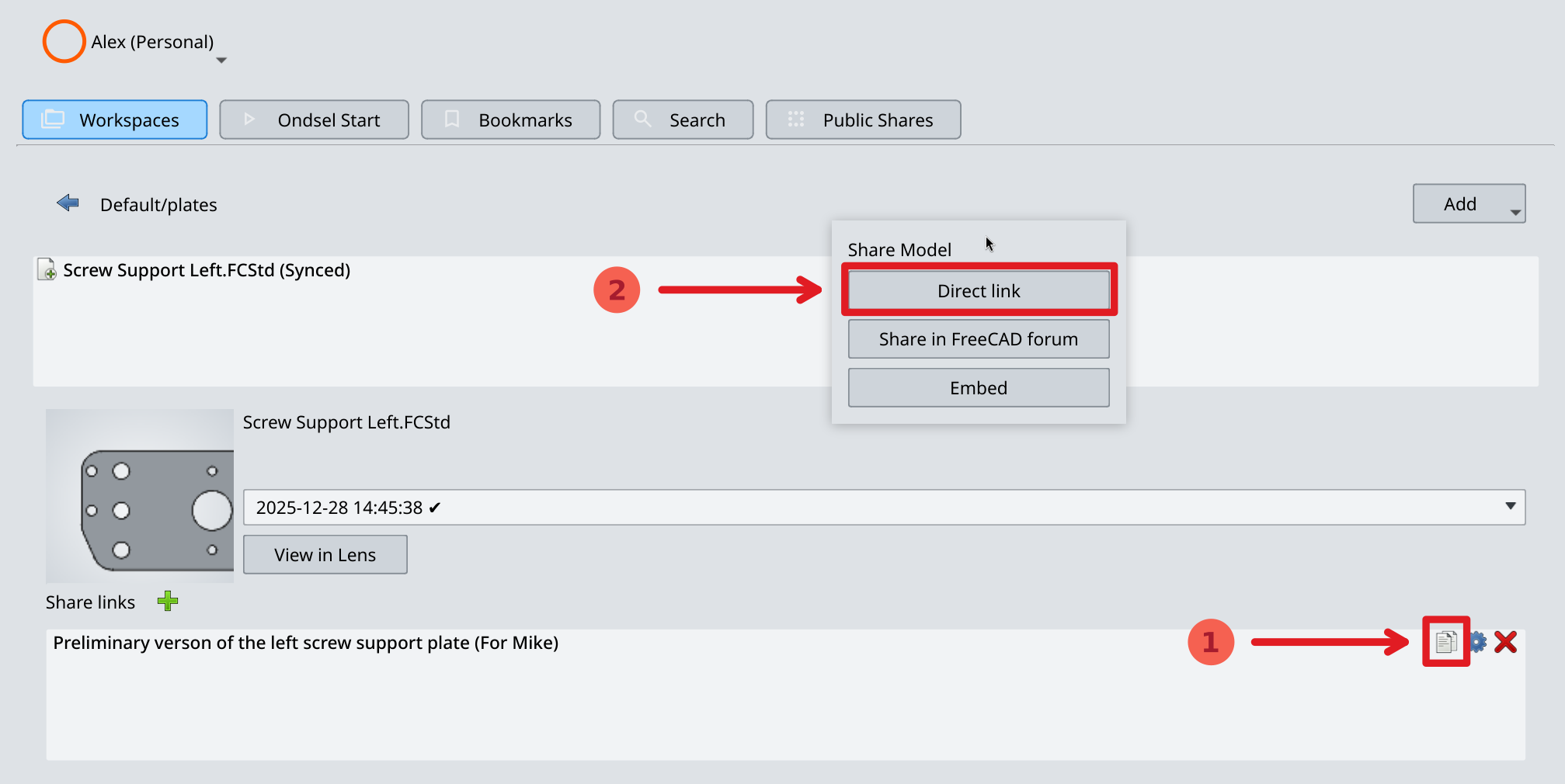Select Direct link in the Share Model menu
1565x784 pixels.
[x=978, y=290]
